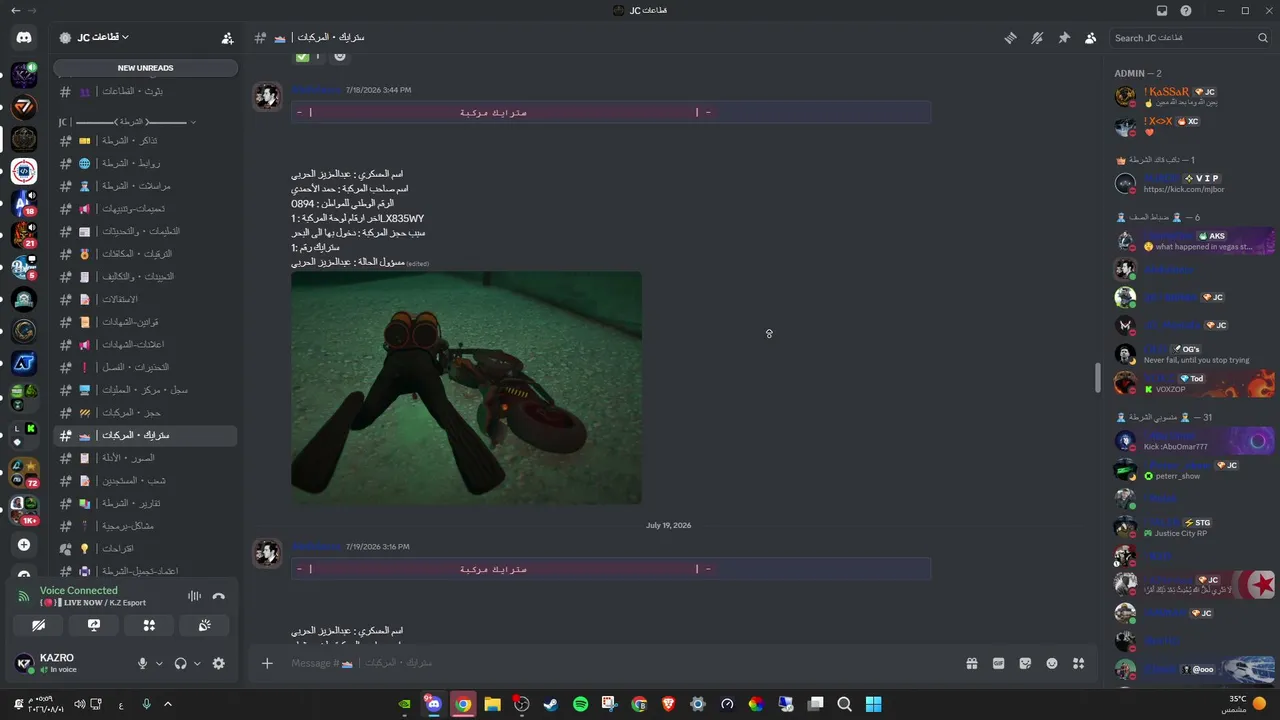Open the Threads icon in channel header

(x=1010, y=38)
